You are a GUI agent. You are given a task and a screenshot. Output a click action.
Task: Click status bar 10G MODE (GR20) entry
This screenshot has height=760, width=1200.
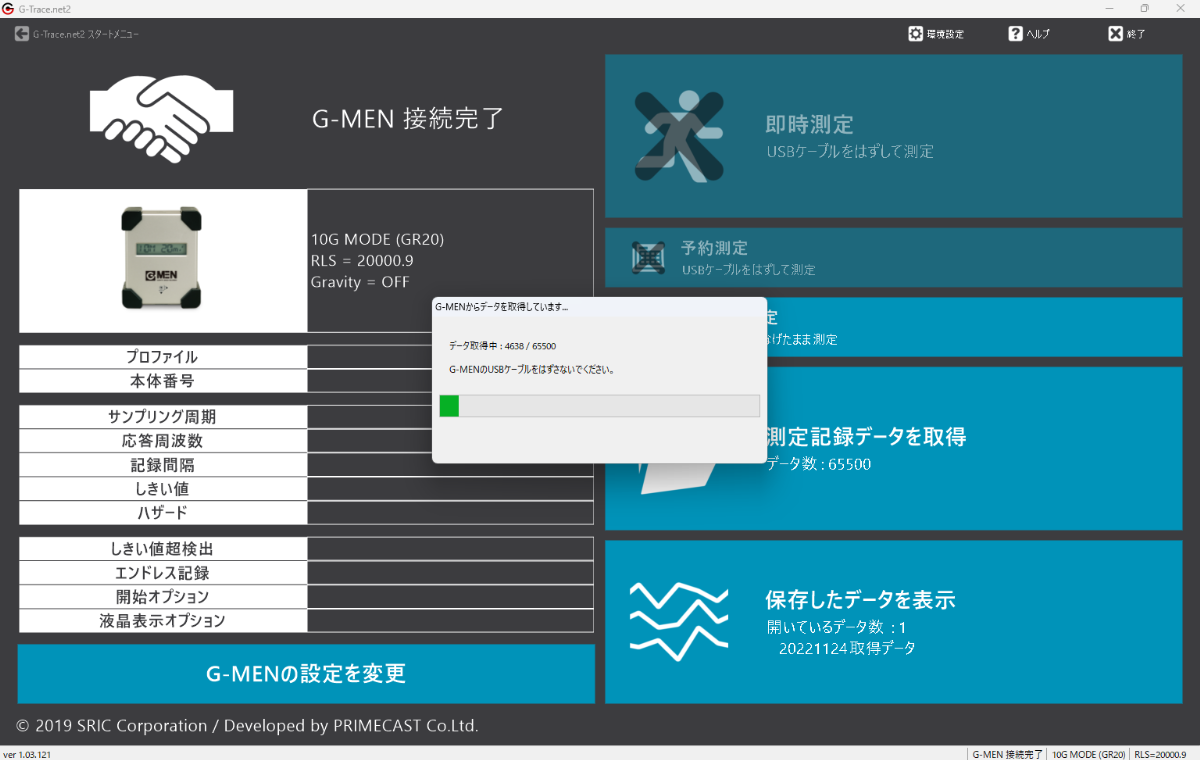click(1089, 754)
